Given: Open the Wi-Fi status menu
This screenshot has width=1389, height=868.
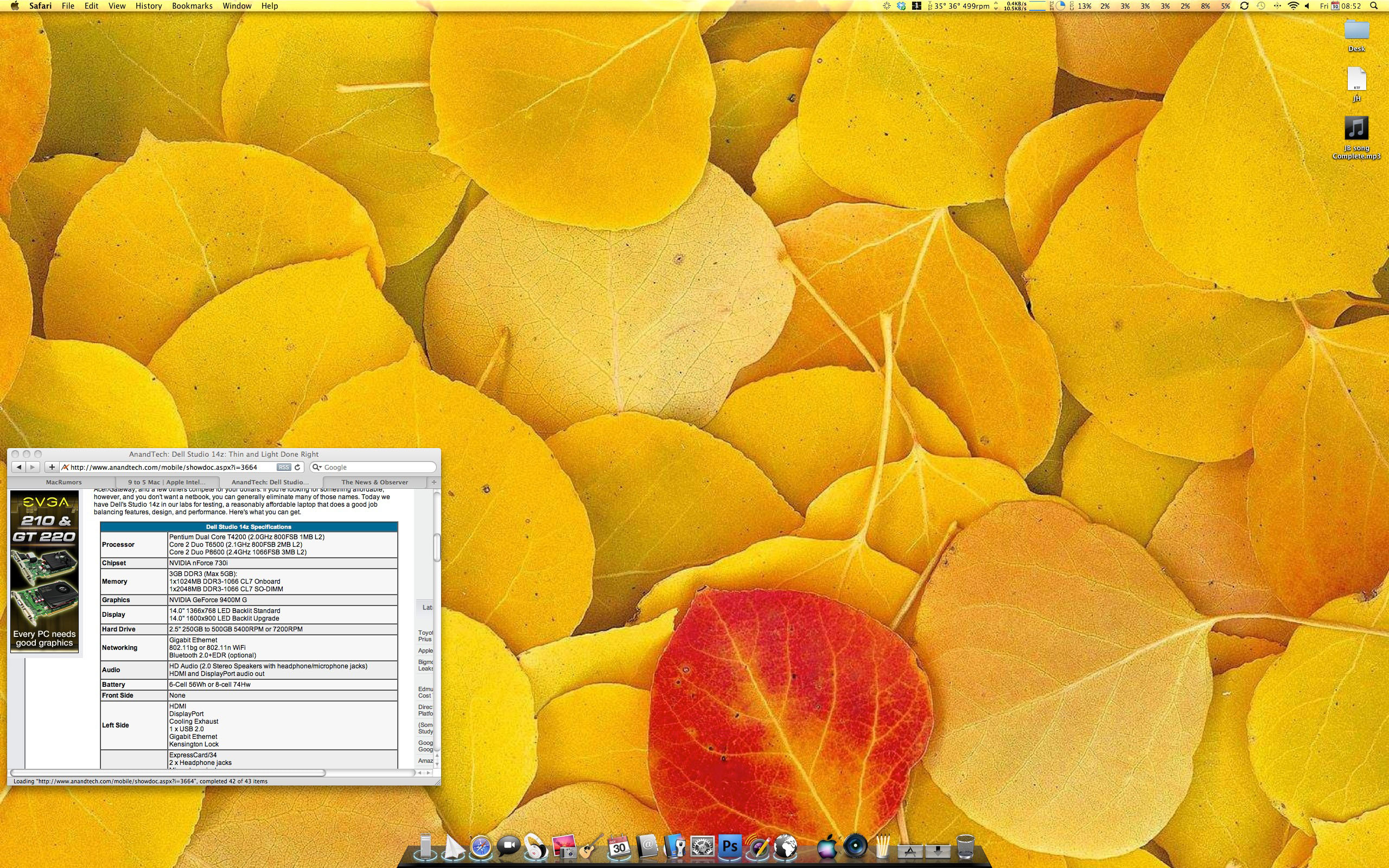Looking at the screenshot, I should 1292,6.
